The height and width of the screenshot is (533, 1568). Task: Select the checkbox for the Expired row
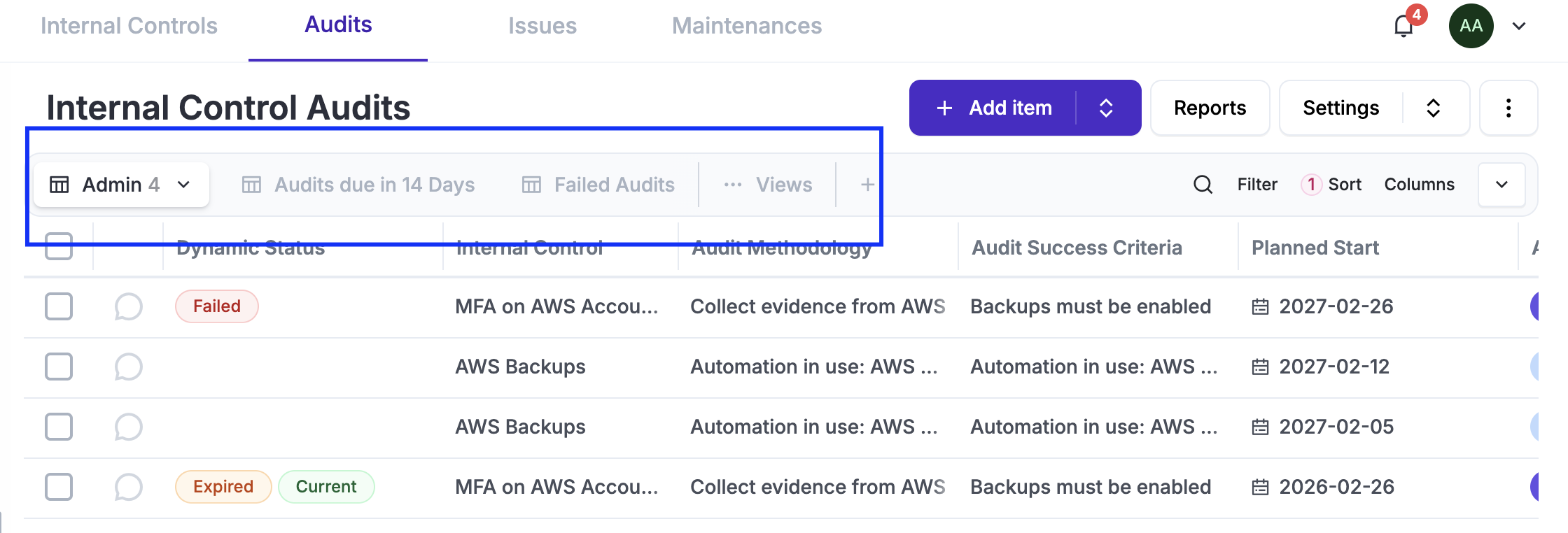click(59, 487)
